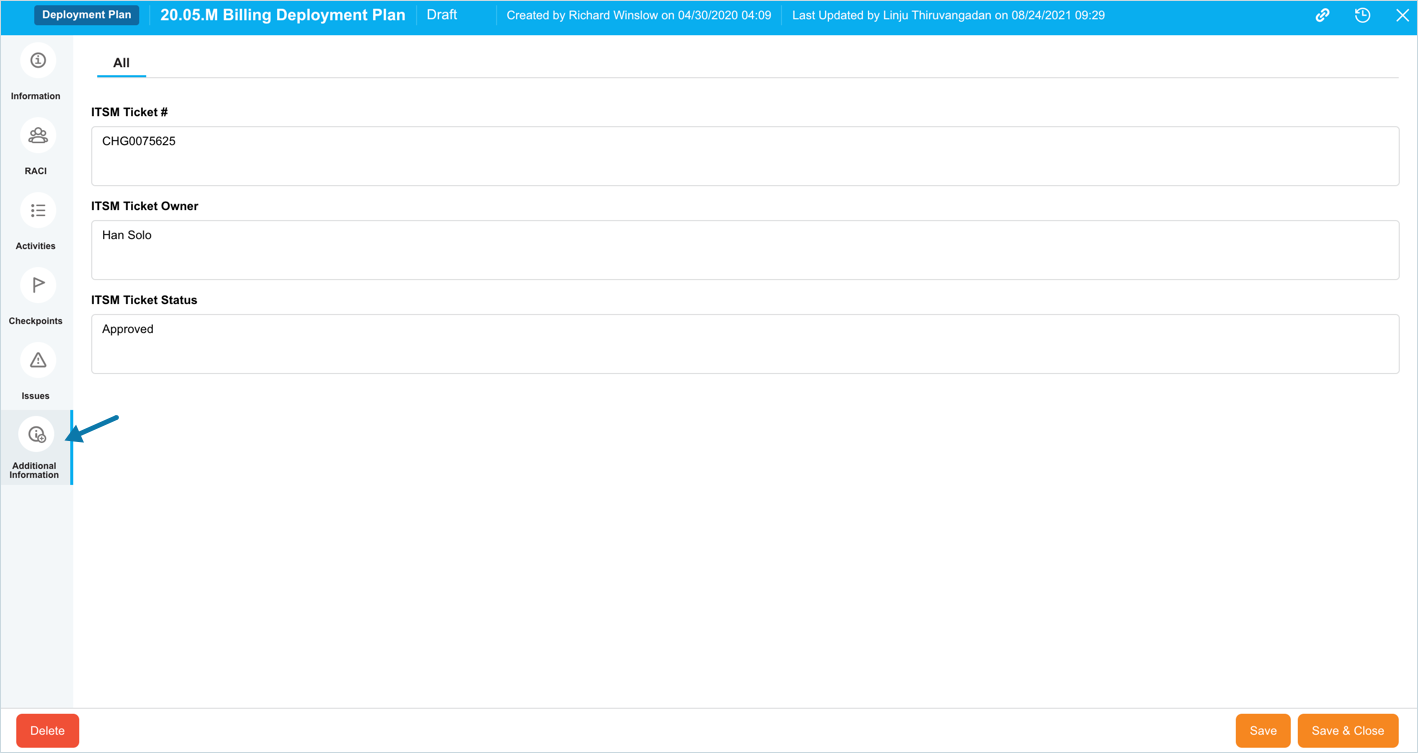1418x753 pixels.
Task: Focus the ITSM Ticket Status field
Action: pos(744,344)
